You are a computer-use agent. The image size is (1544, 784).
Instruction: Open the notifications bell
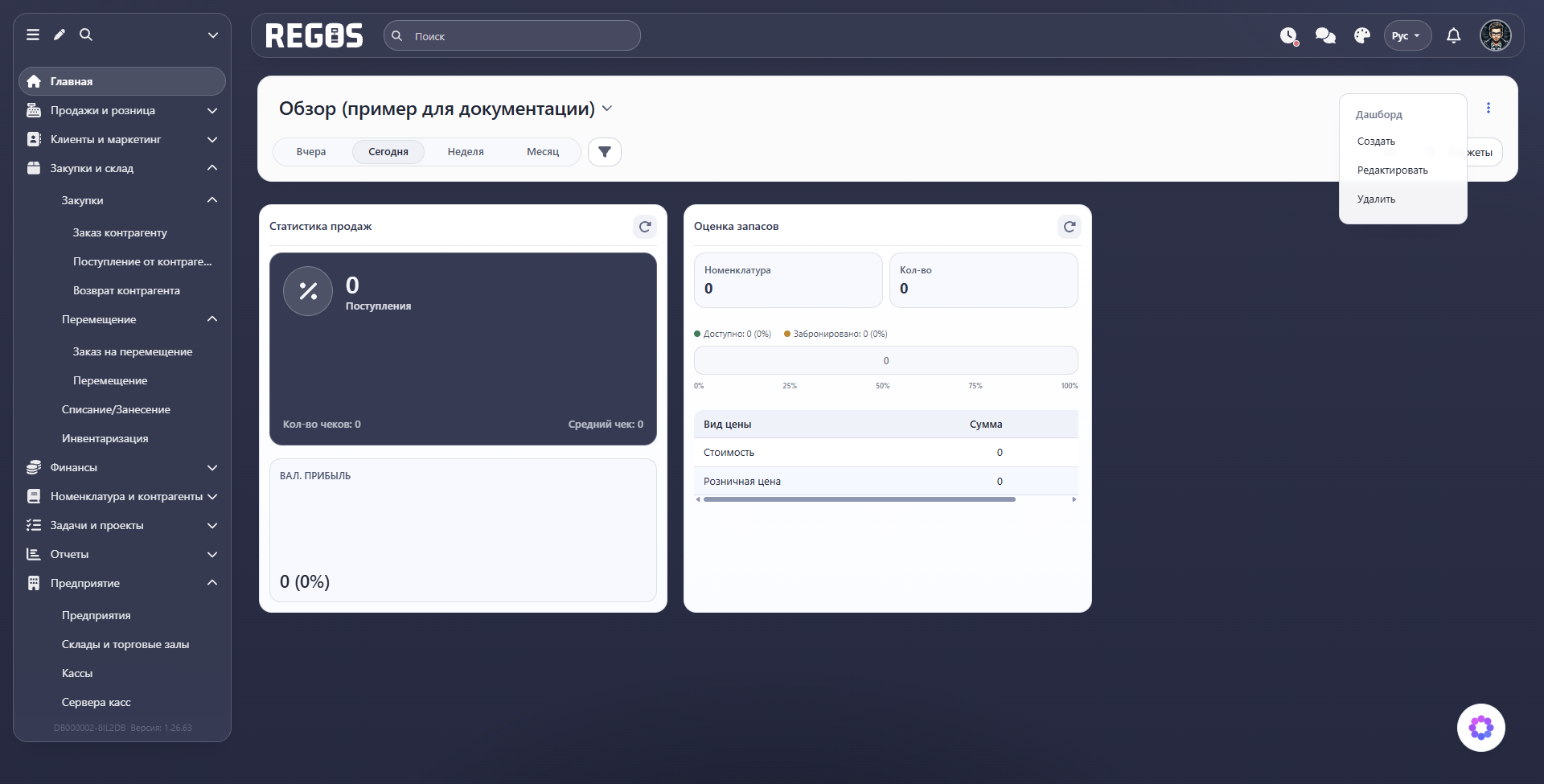1454,35
